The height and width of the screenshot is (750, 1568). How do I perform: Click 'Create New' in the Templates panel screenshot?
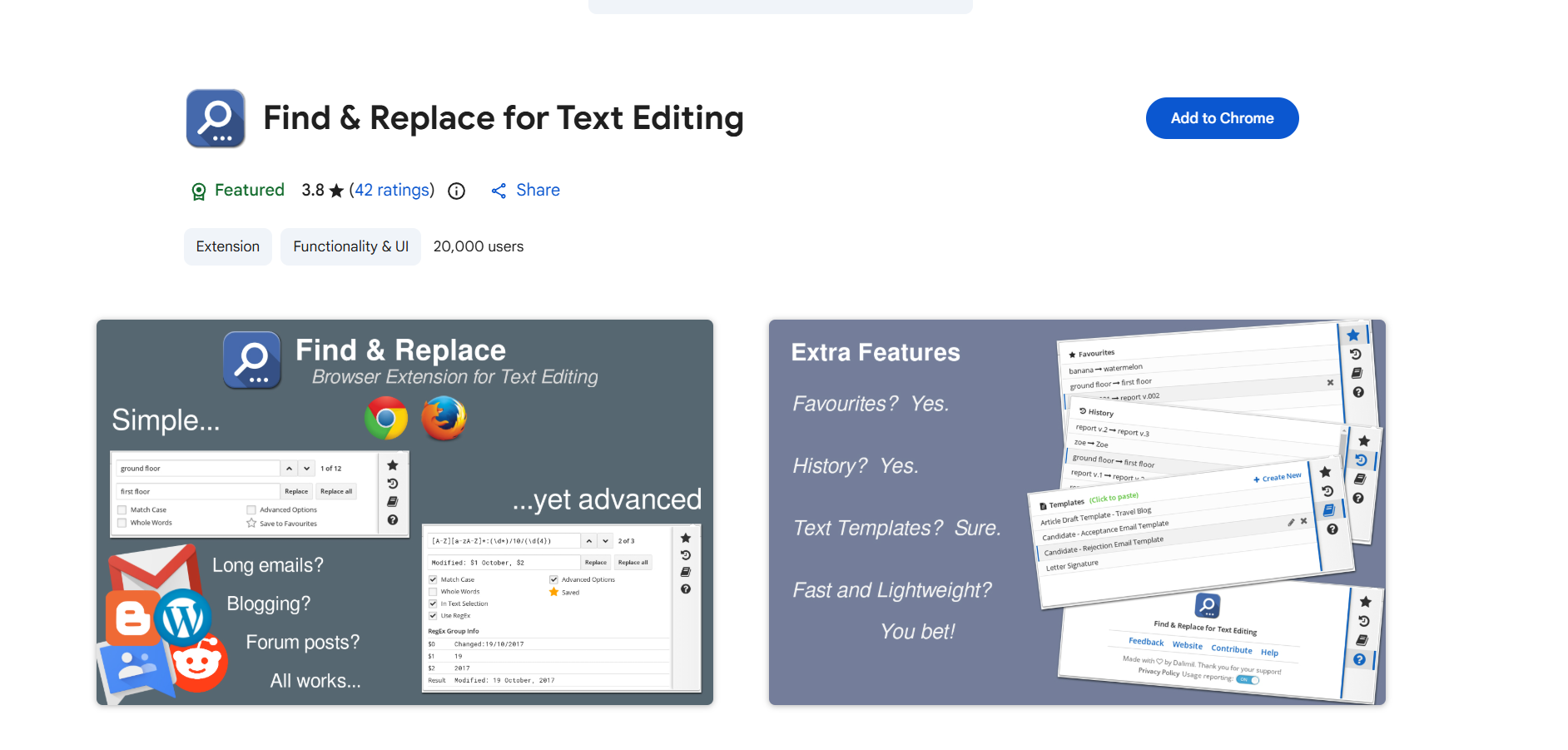coord(1278,478)
